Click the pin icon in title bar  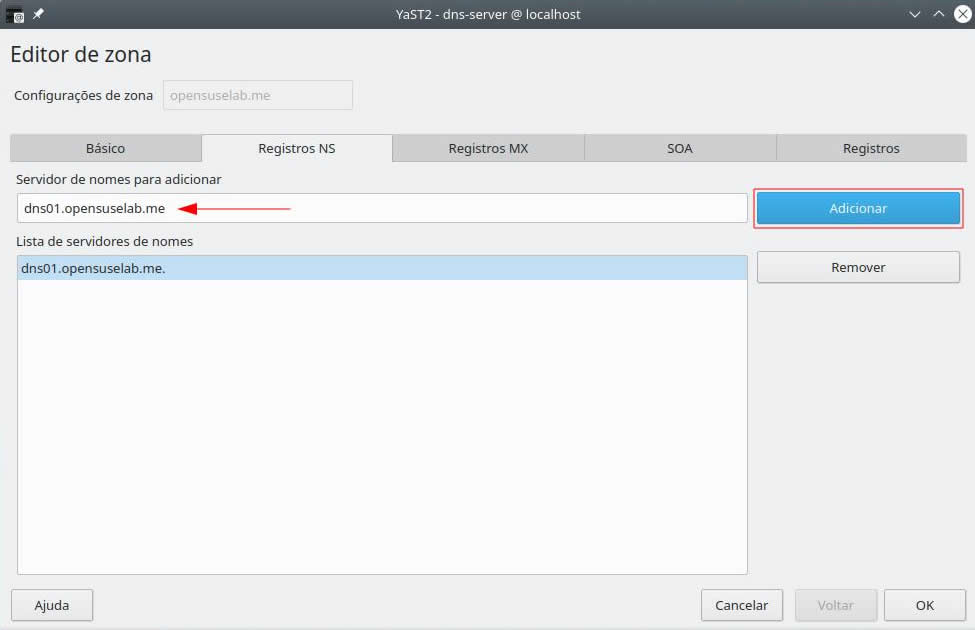point(38,14)
